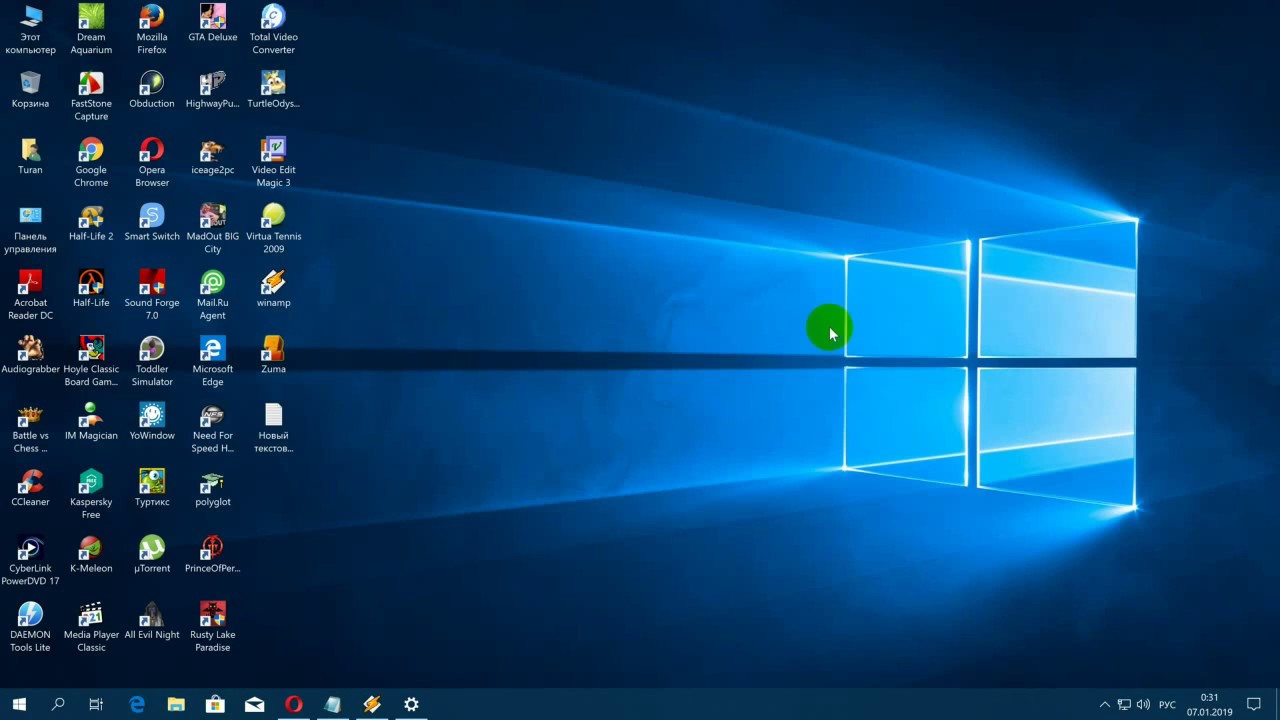Select the YoWindow weather icon
The image size is (1280, 720).
pyautogui.click(x=152, y=422)
